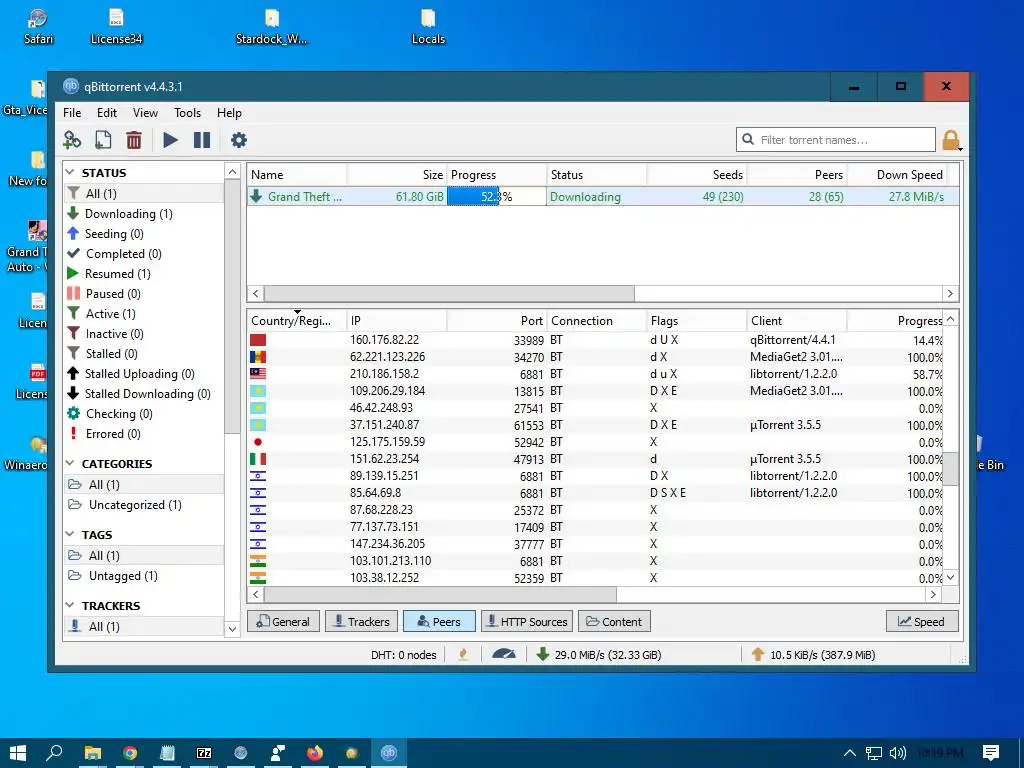The width and height of the screenshot is (1024, 768).
Task: Collapse the CATEGORIES section
Action: point(70,463)
